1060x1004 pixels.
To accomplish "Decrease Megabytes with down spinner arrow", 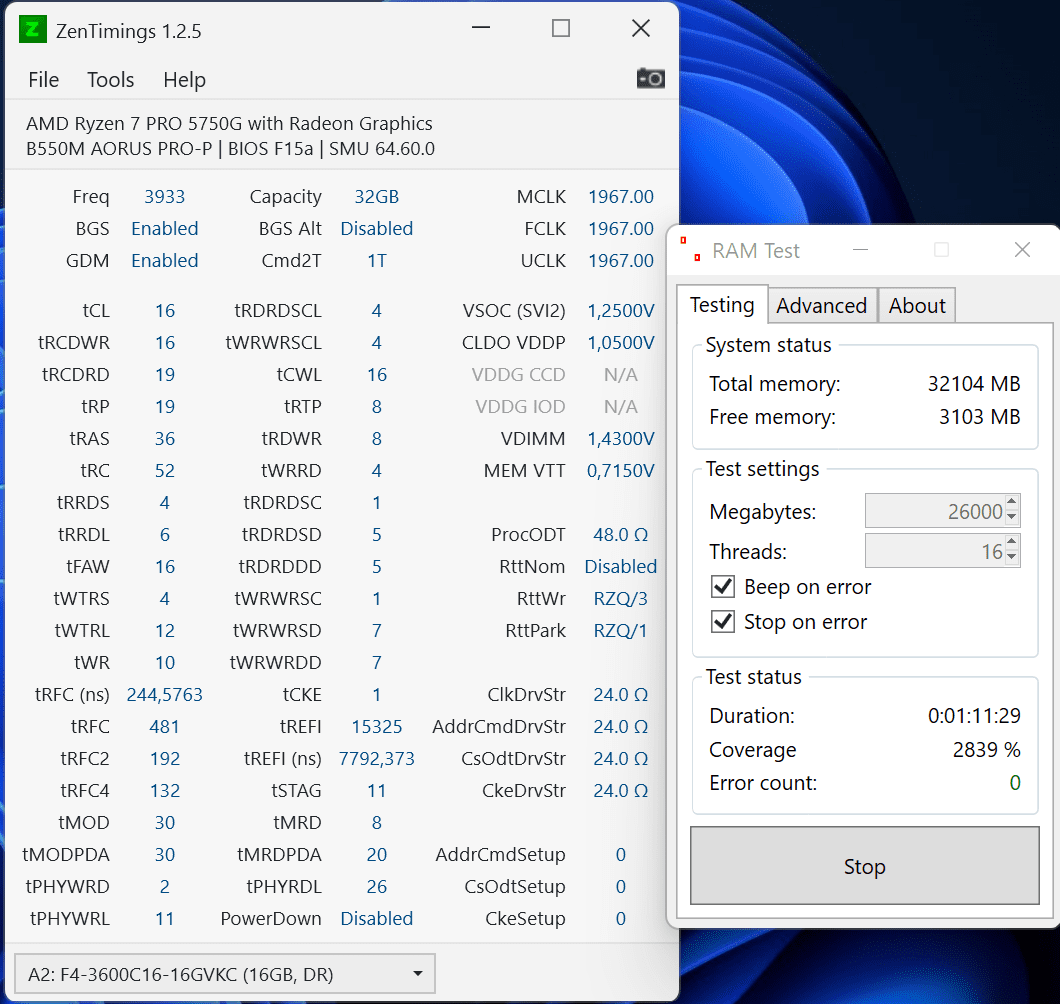I will pyautogui.click(x=1011, y=517).
